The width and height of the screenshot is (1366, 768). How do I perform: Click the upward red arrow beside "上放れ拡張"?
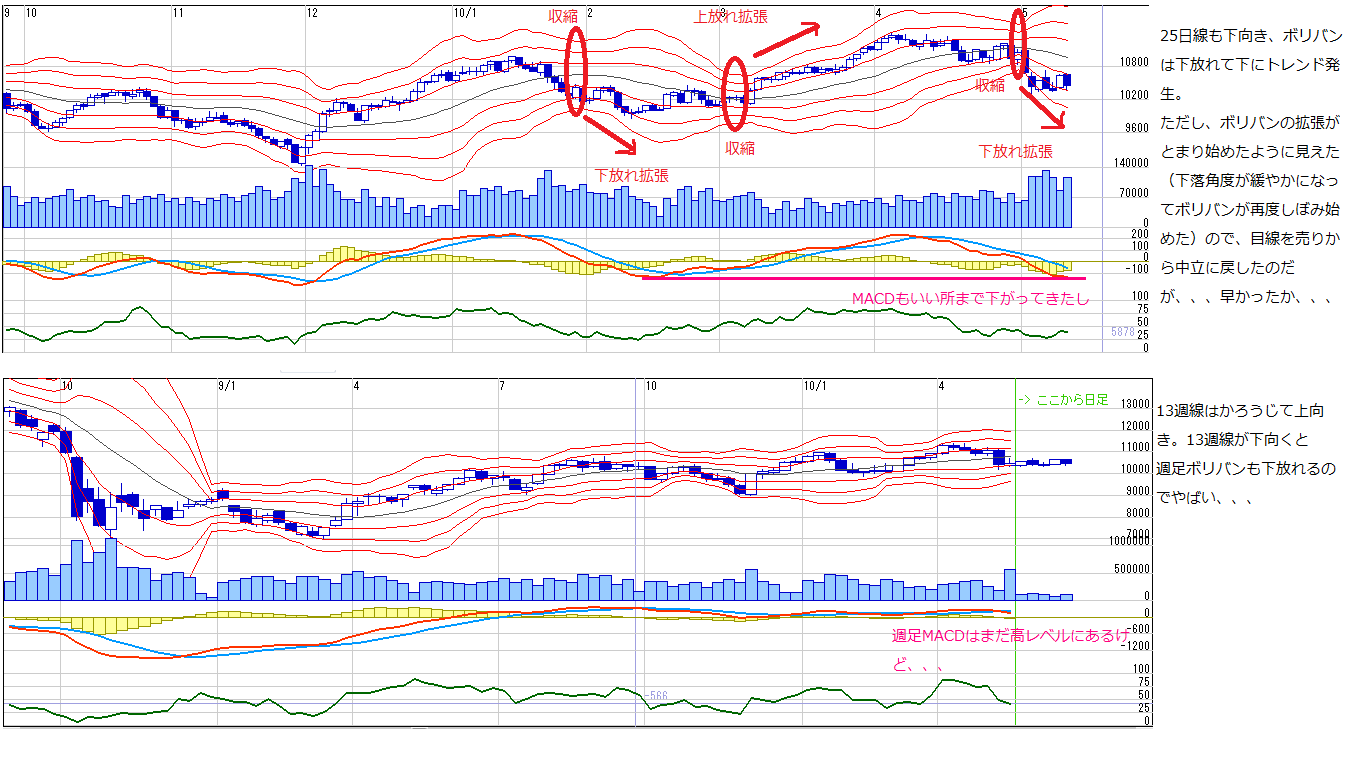[x=786, y=41]
